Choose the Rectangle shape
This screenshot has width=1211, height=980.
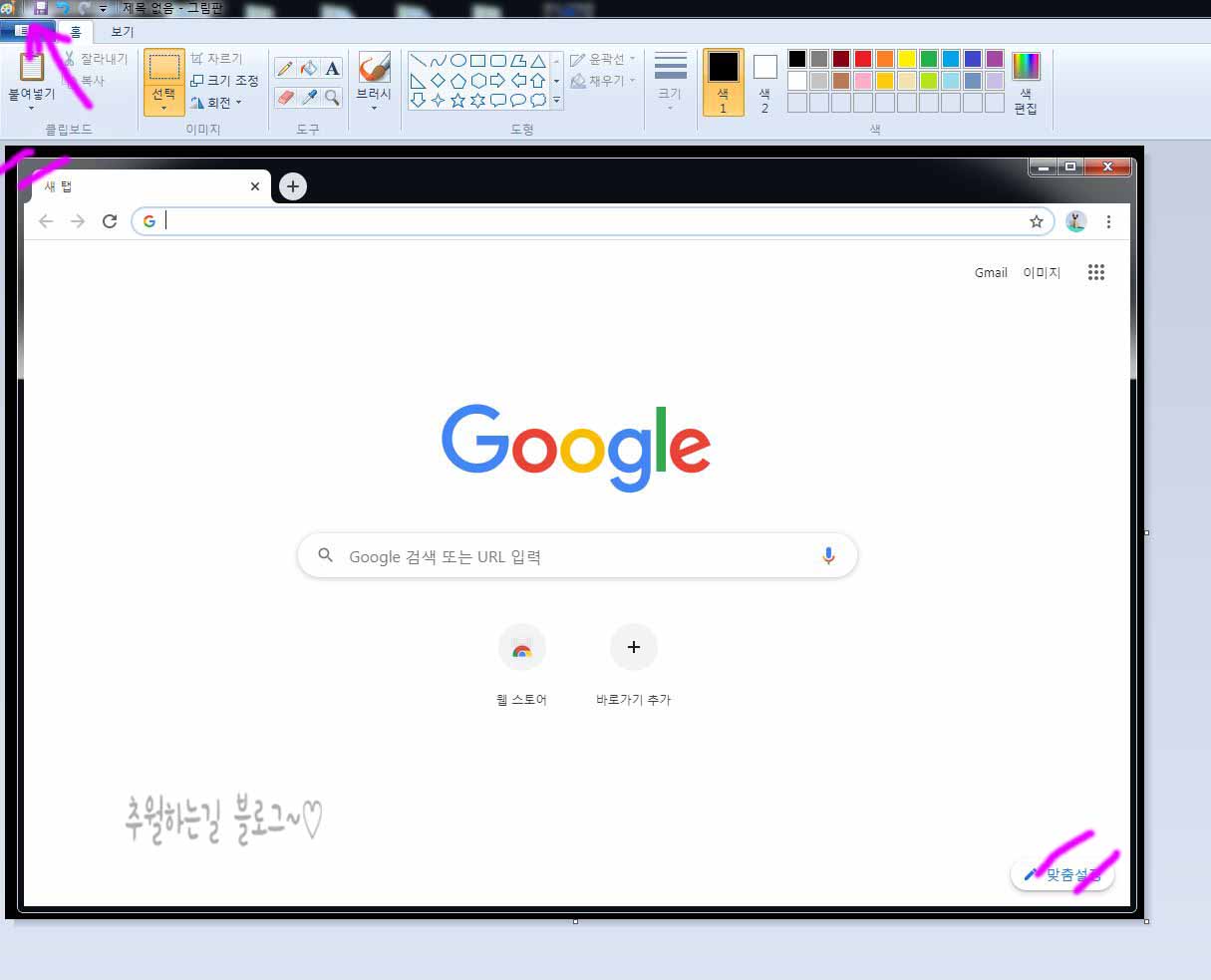point(477,61)
